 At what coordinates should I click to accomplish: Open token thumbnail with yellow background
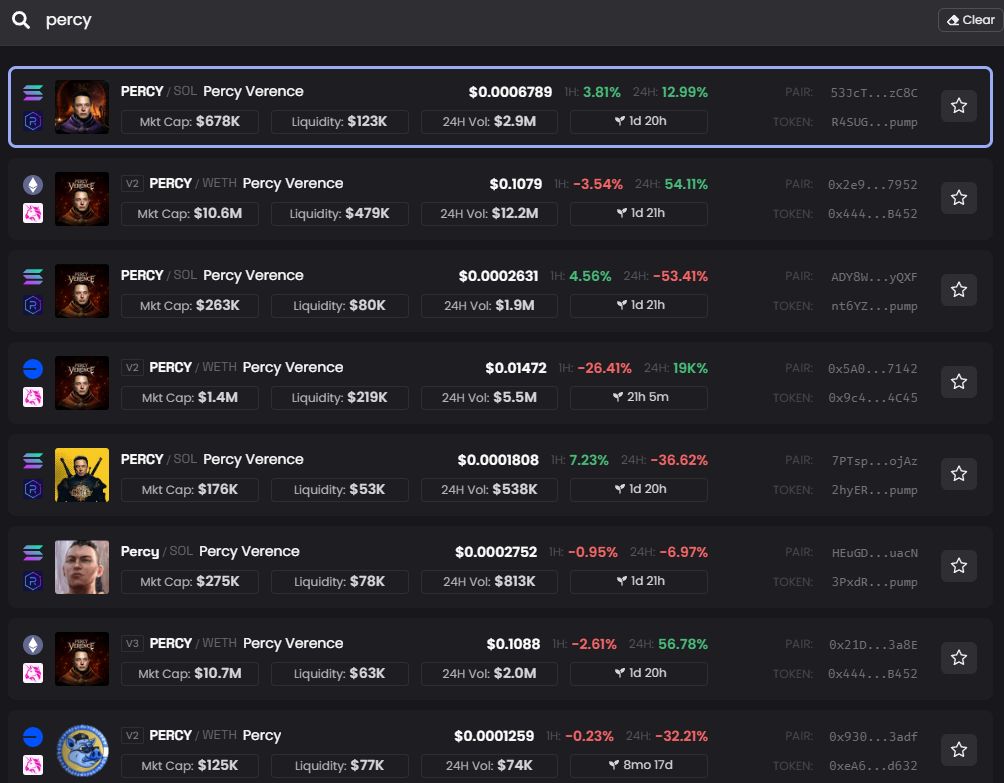(81, 474)
